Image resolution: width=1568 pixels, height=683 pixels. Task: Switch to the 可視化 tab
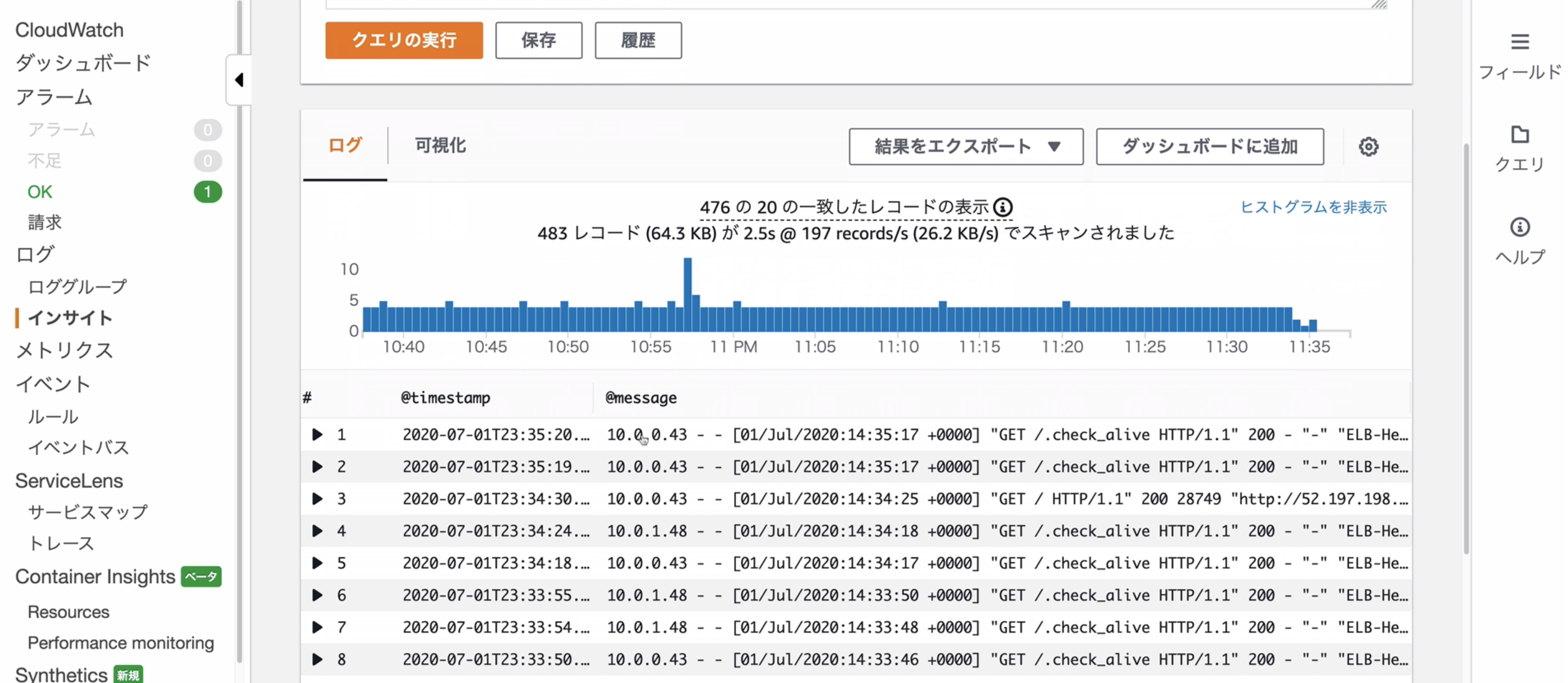pyautogui.click(x=440, y=145)
